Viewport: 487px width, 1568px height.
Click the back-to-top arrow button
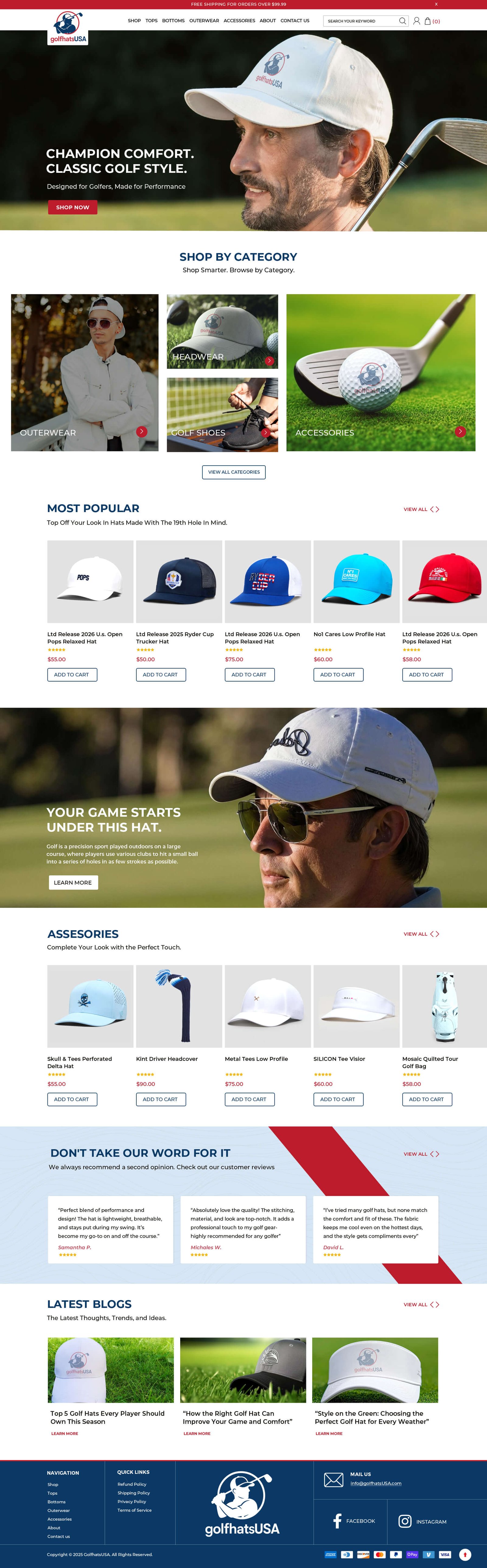point(465,1555)
